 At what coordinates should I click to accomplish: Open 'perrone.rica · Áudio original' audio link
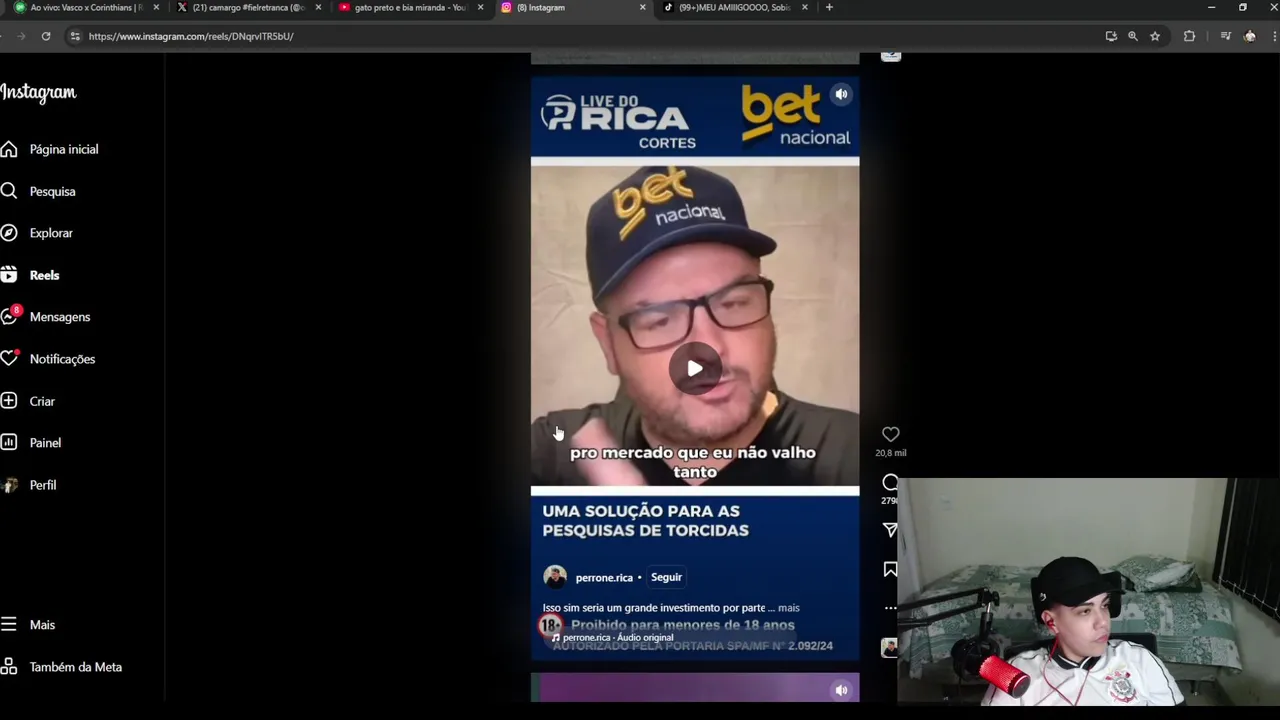pos(617,638)
